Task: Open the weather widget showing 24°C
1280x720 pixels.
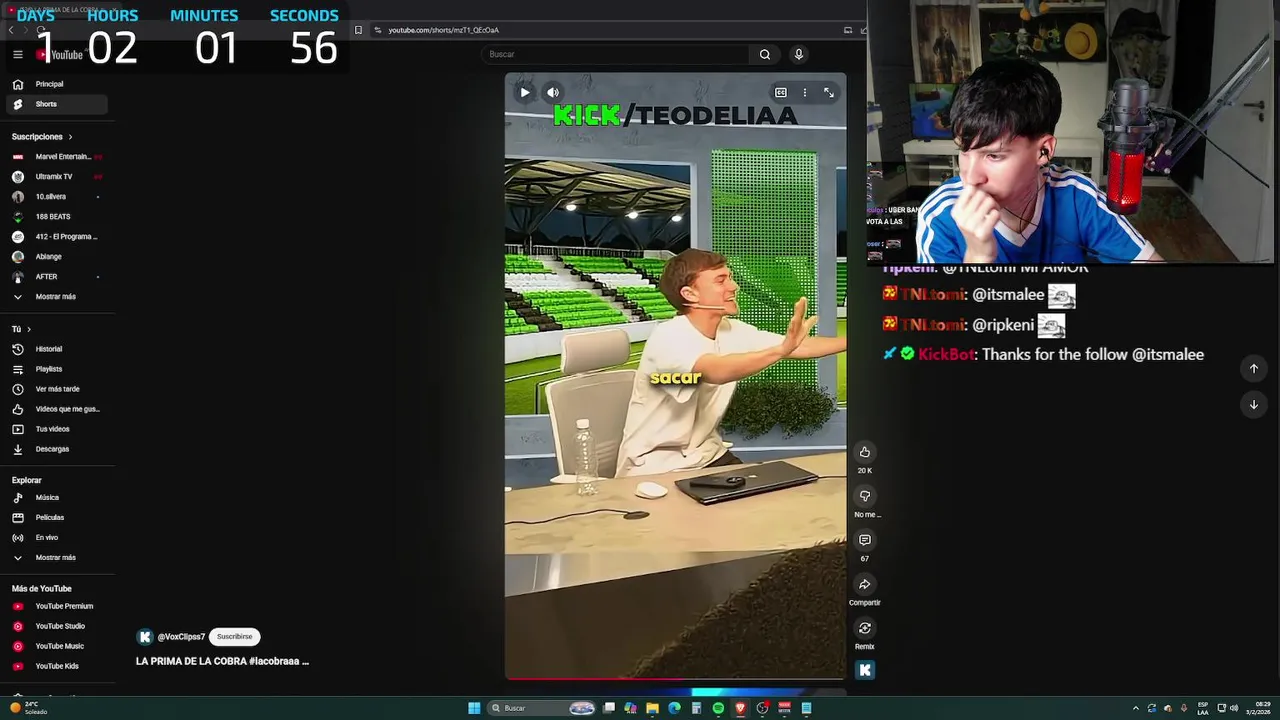Action: coord(28,708)
